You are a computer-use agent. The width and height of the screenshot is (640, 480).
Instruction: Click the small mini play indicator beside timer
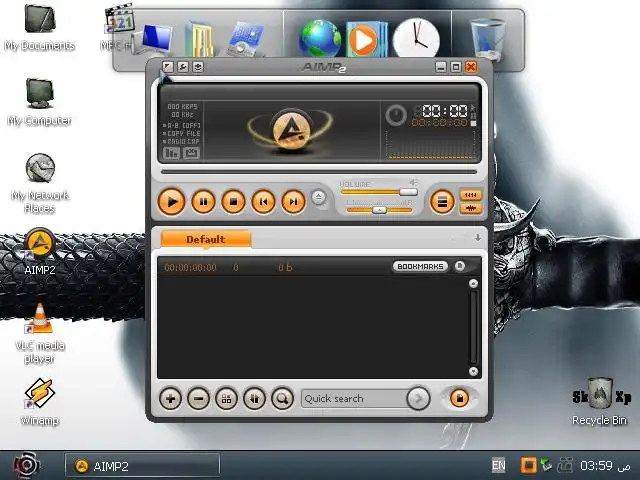473,108
